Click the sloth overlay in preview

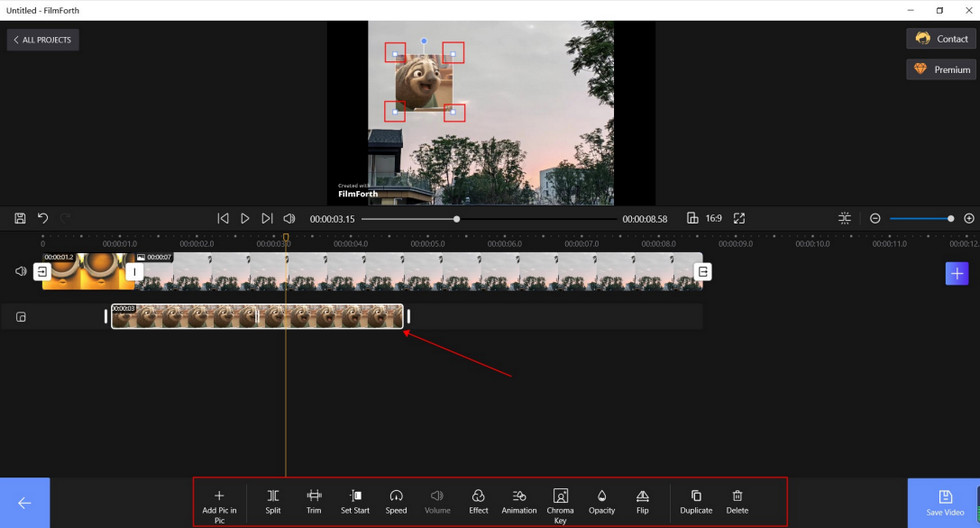pos(424,83)
